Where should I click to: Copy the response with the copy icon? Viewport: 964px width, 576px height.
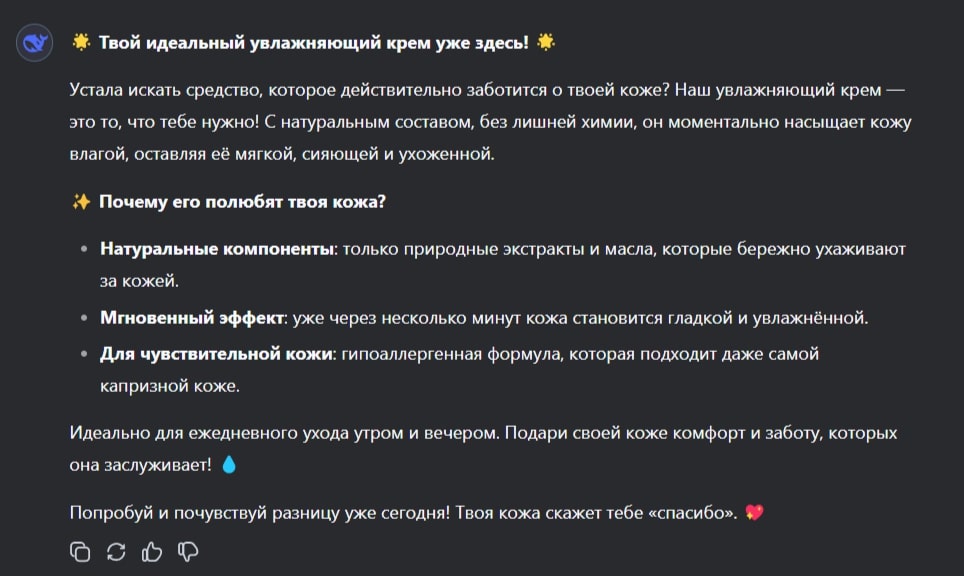click(80, 552)
